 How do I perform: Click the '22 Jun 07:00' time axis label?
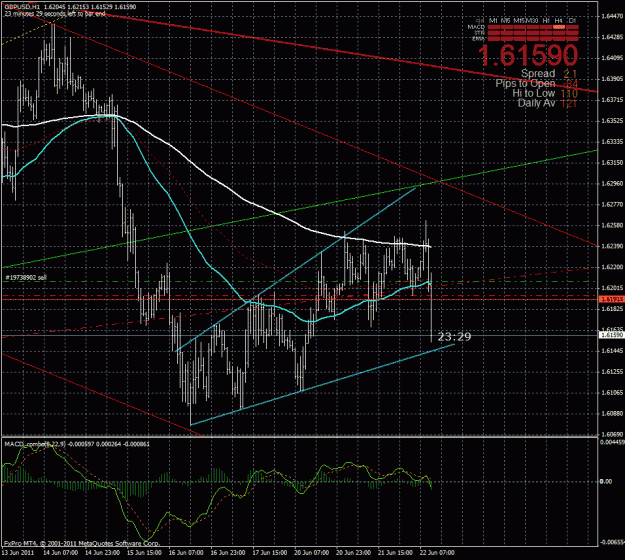(437, 552)
